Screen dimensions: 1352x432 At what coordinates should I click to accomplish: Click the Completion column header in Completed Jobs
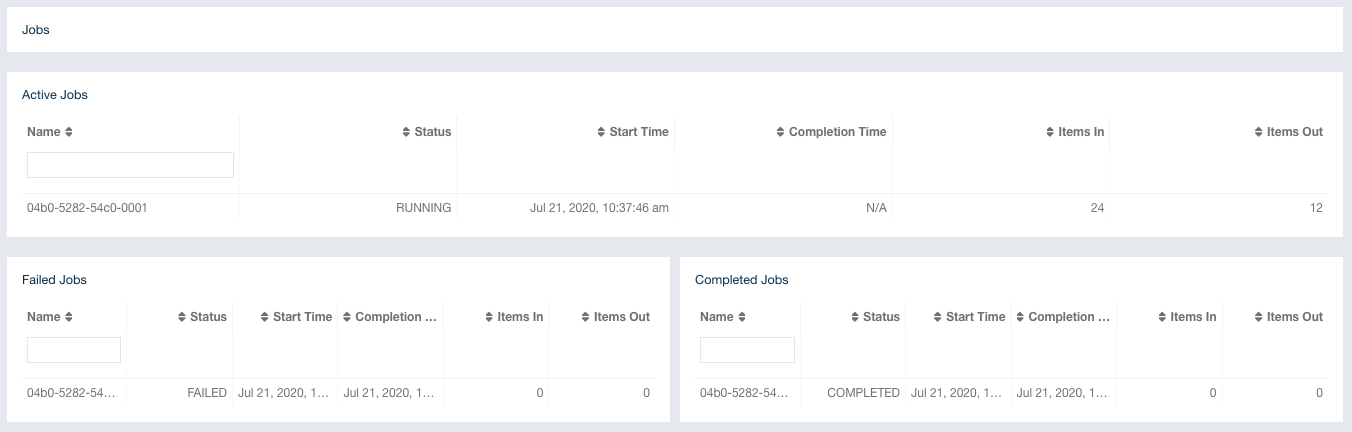click(1068, 317)
